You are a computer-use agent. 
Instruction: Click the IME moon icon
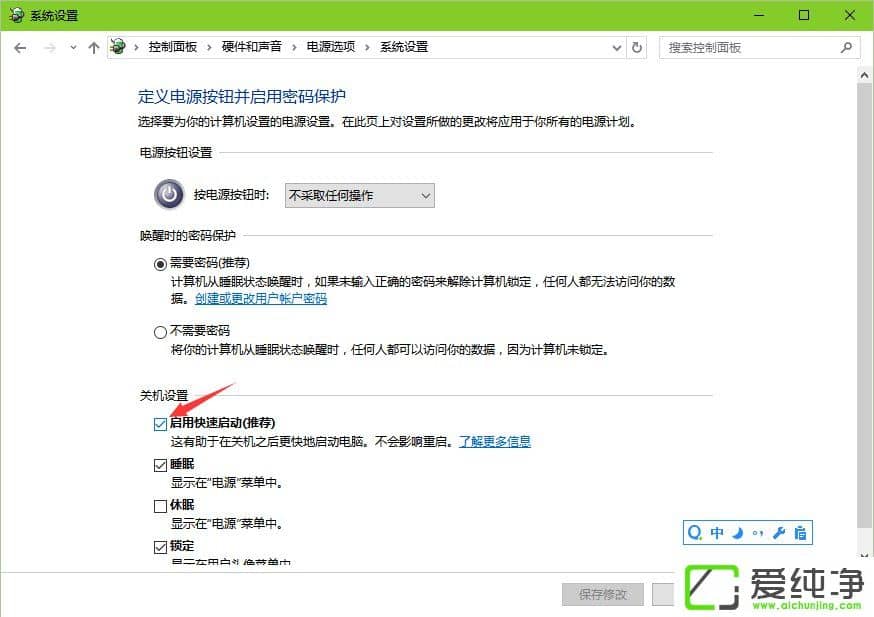point(737,533)
